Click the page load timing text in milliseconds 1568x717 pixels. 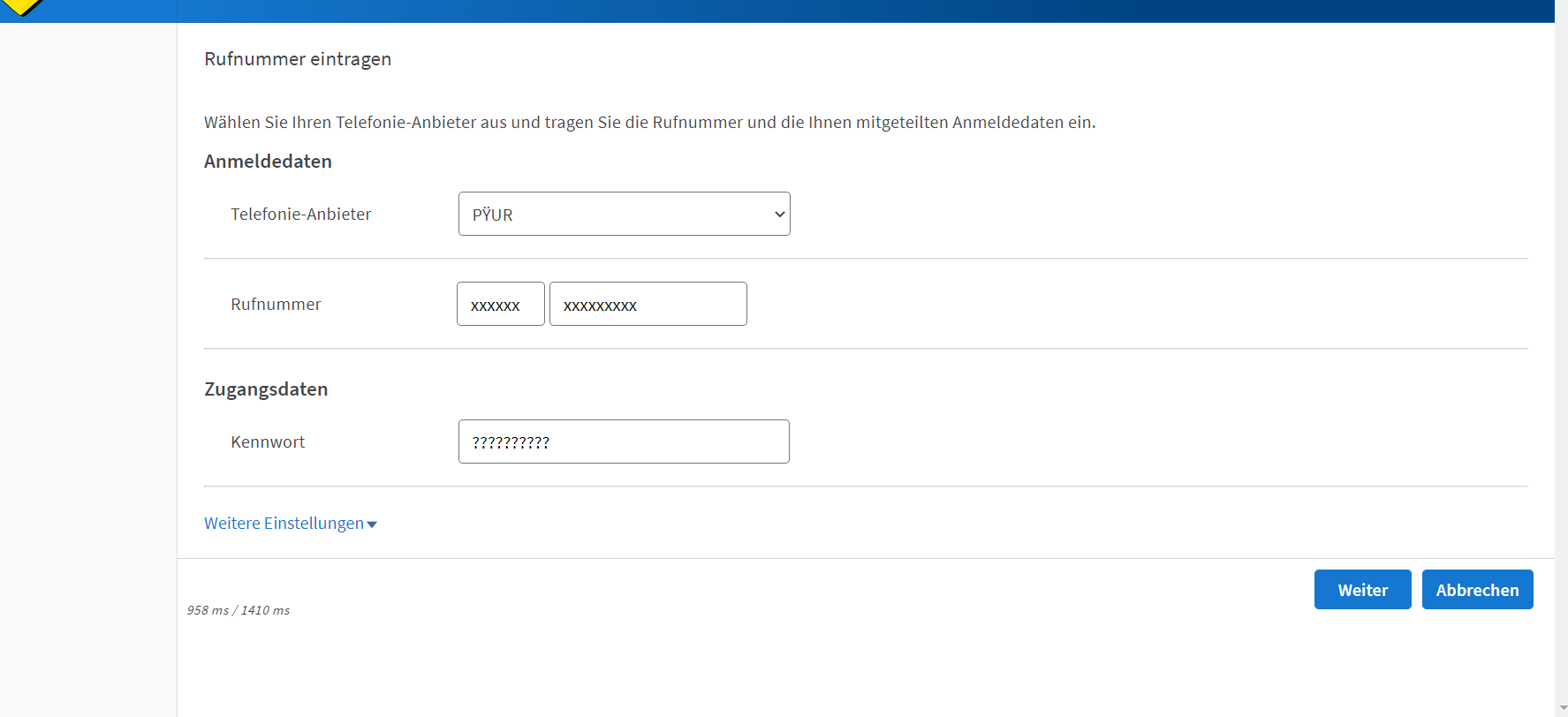point(239,610)
